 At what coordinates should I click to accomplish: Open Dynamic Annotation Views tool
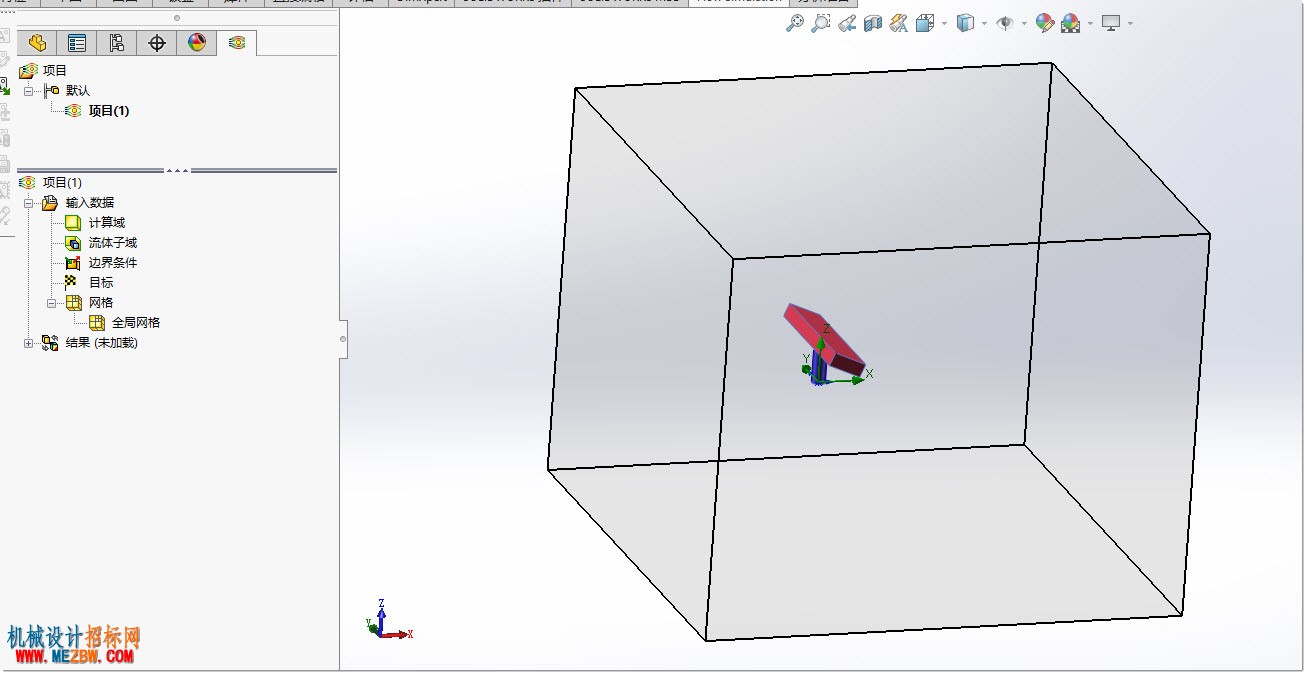click(899, 23)
